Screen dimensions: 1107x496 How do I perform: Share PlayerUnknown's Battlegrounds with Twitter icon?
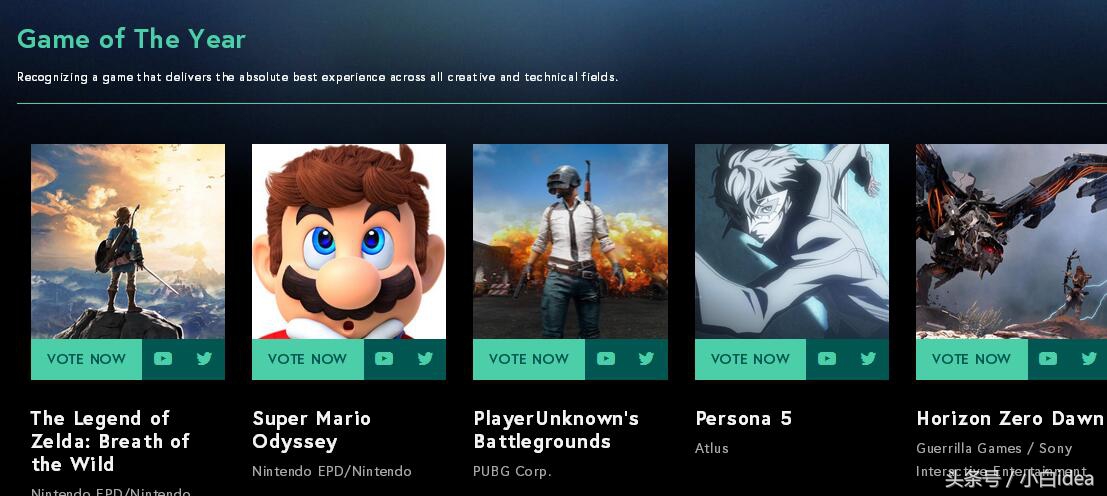pos(647,359)
